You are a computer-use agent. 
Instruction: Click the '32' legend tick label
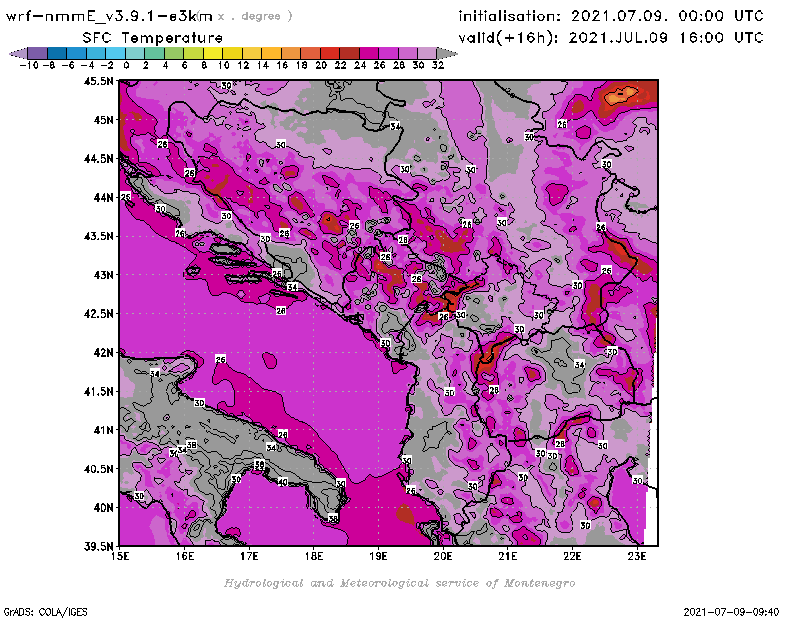click(x=438, y=65)
